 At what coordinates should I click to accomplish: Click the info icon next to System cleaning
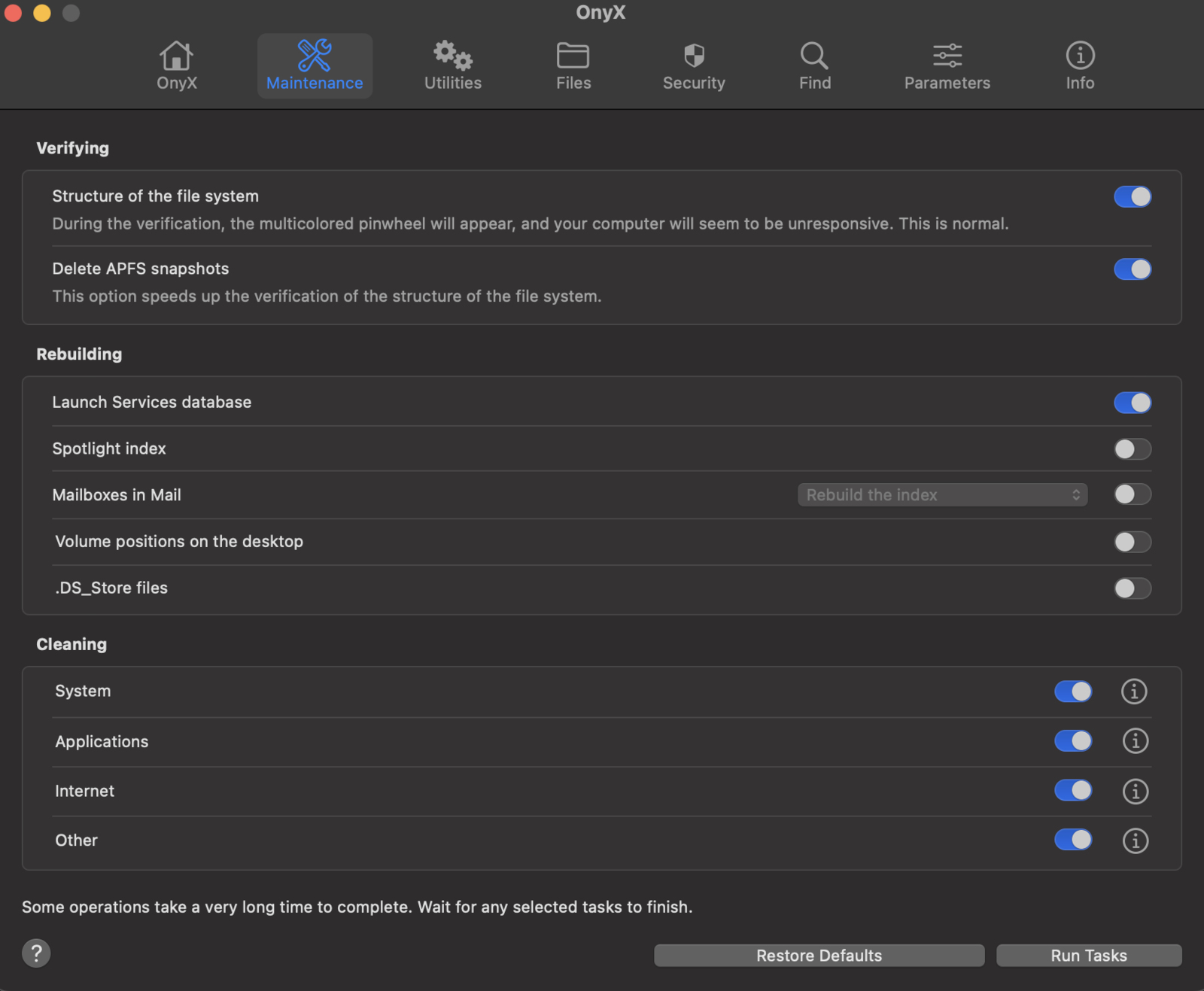point(1135,692)
